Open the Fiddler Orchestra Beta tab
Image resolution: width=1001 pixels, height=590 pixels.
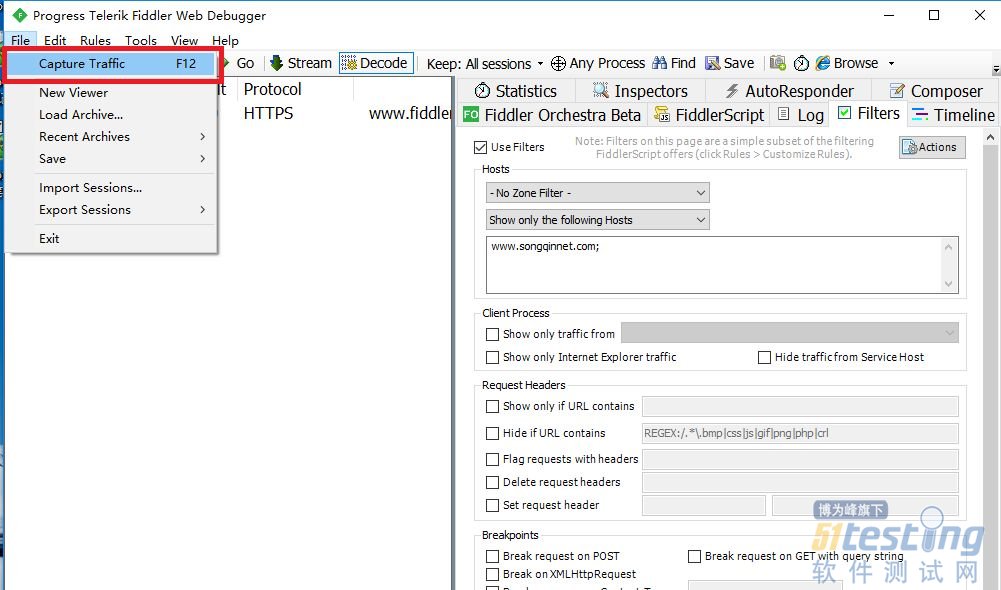tap(552, 115)
